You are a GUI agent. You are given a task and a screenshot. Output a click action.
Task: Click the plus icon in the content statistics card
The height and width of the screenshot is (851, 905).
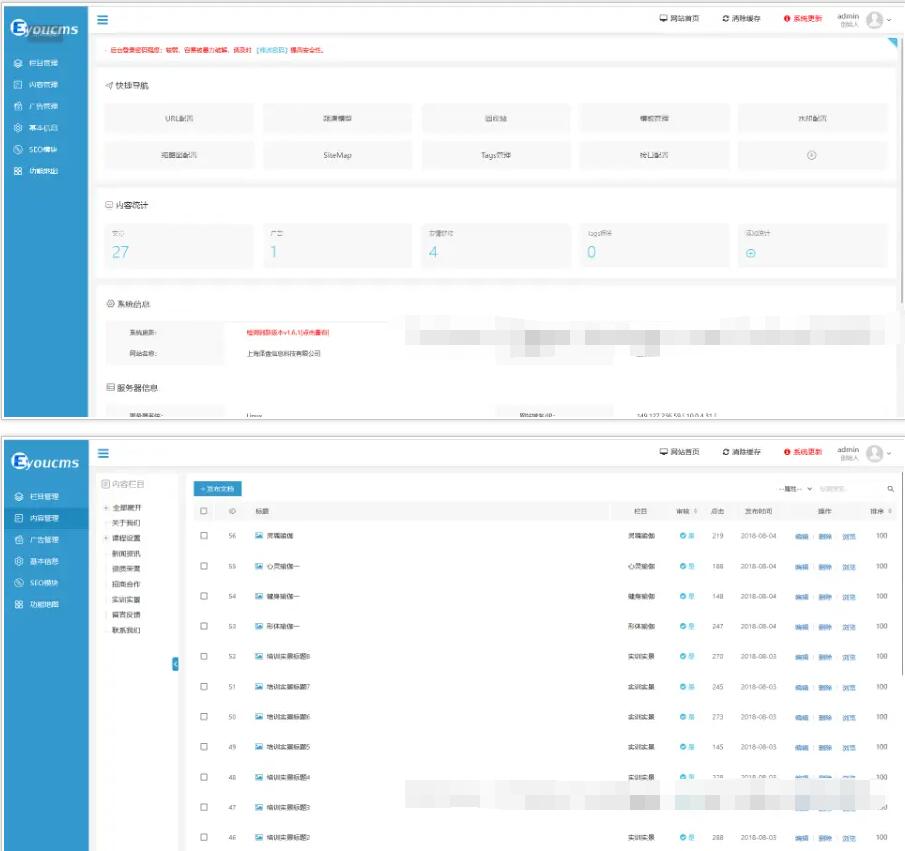pos(751,253)
